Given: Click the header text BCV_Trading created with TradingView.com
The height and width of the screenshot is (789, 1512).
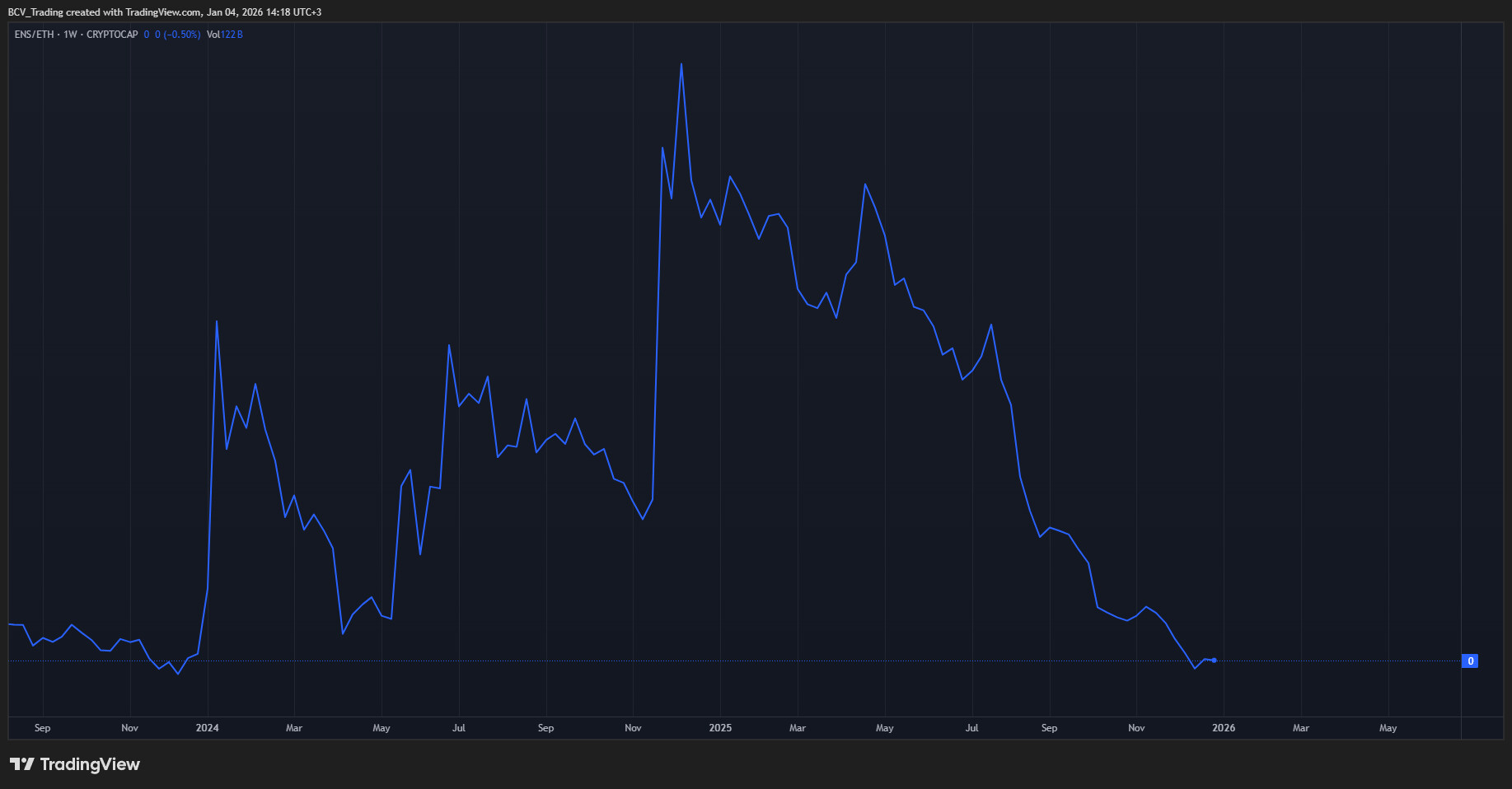Looking at the screenshot, I should point(165,12).
